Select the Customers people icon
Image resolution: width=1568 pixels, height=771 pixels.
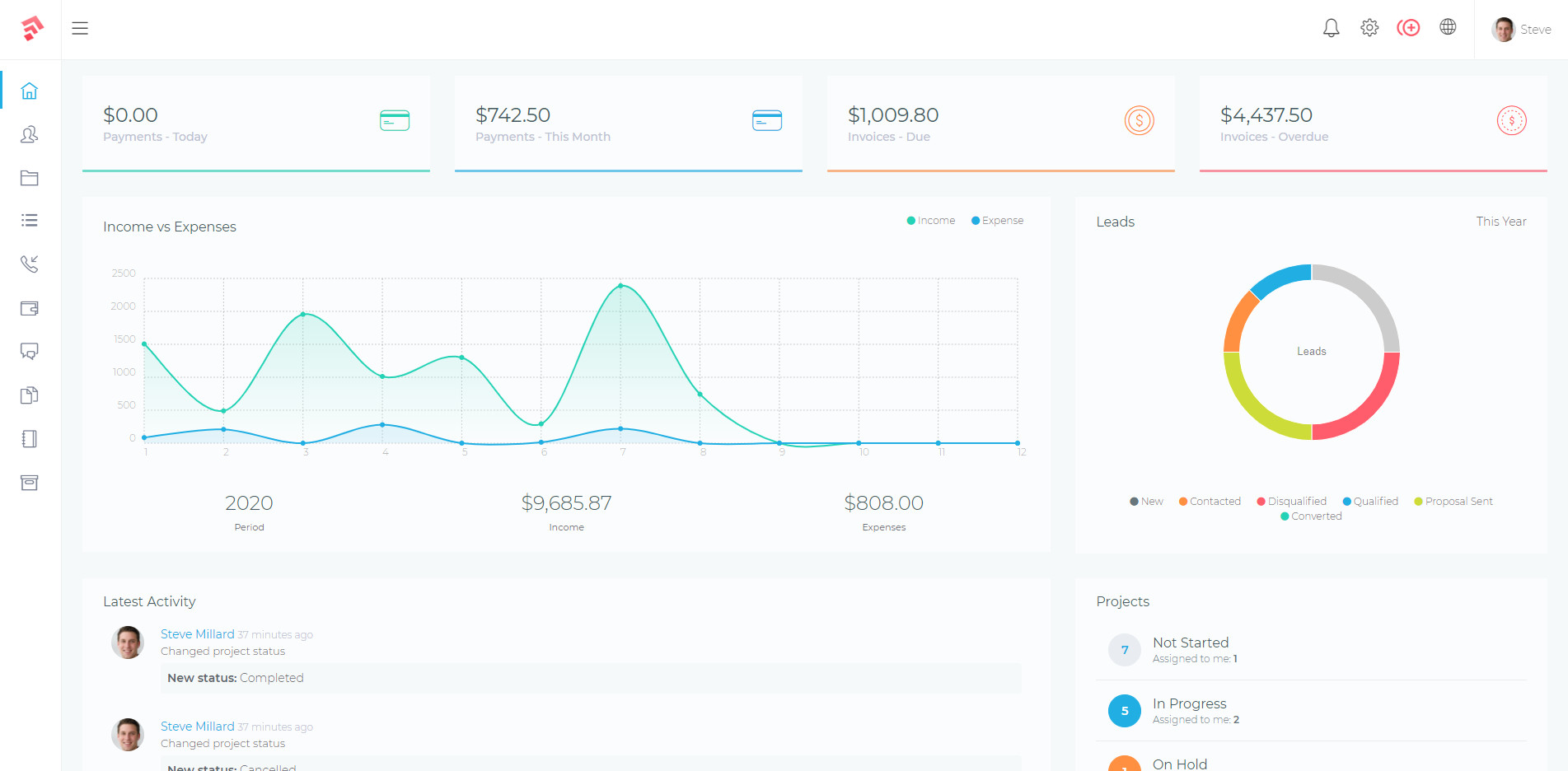[x=30, y=134]
